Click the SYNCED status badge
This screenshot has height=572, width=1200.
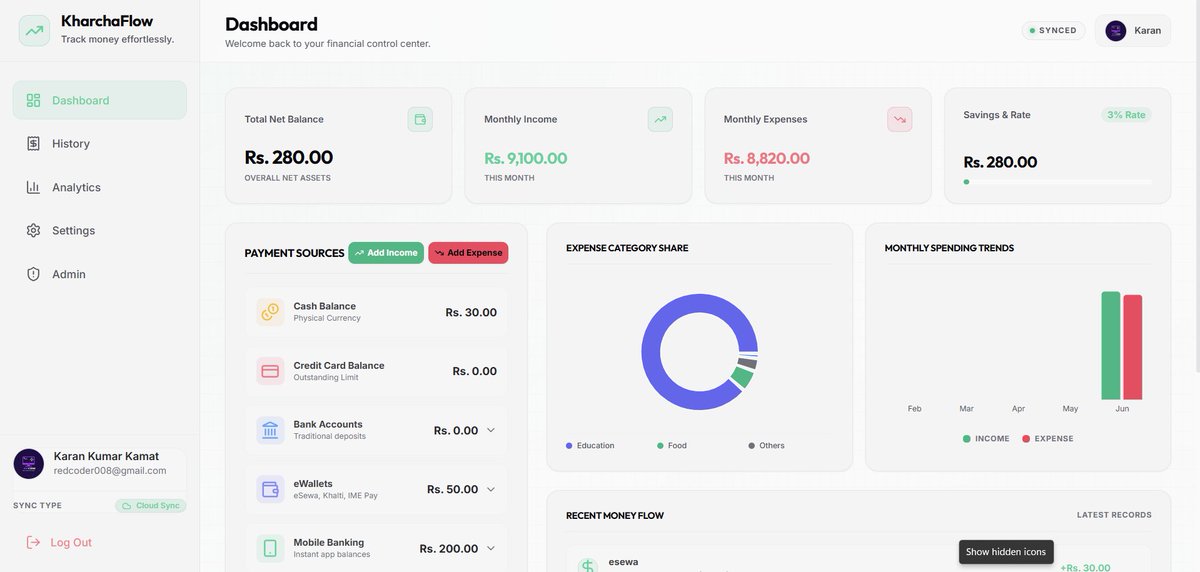[x=1053, y=30]
